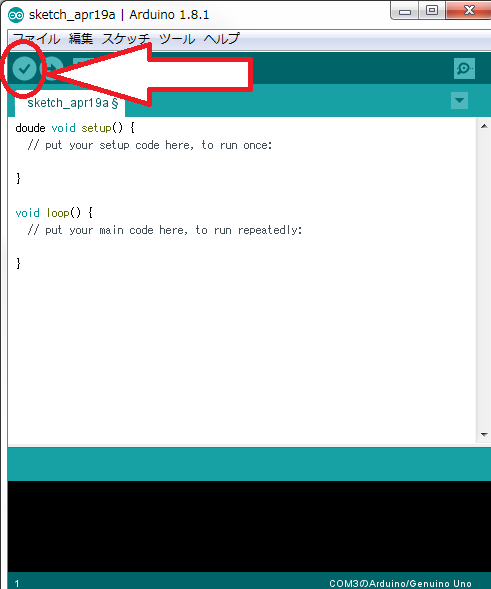Image resolution: width=491 pixels, height=589 pixels.
Task: Open the スケッチ menu
Action: [126, 39]
